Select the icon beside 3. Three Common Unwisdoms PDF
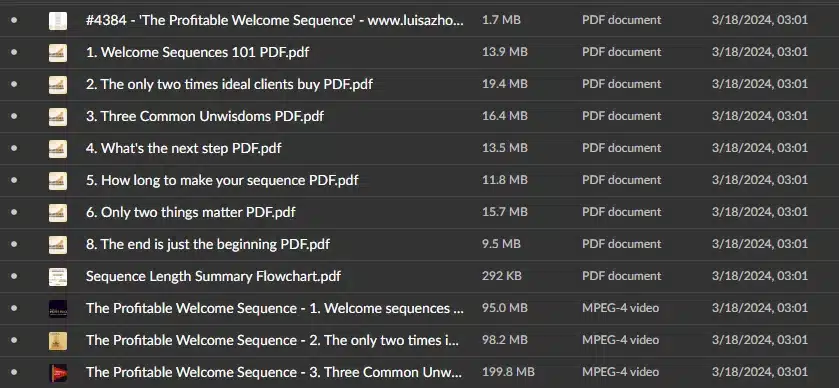 click(x=58, y=117)
